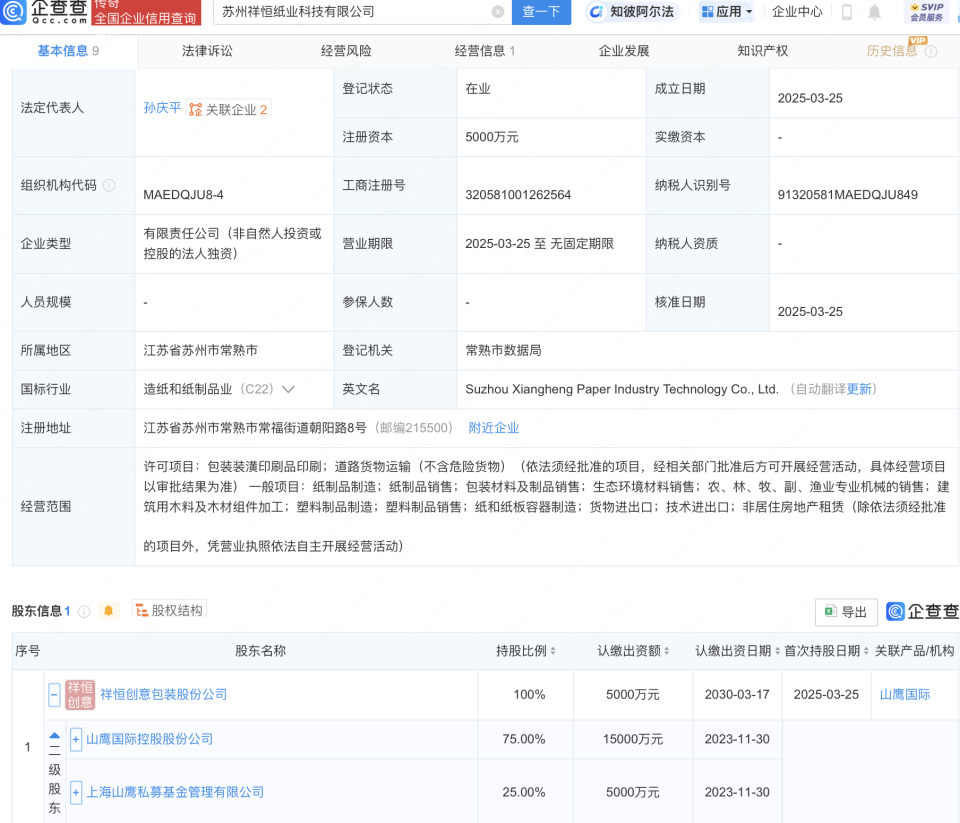Expand 上海山鹰私募基金管理有限公司 row
This screenshot has height=823, width=960.
[x=76, y=792]
